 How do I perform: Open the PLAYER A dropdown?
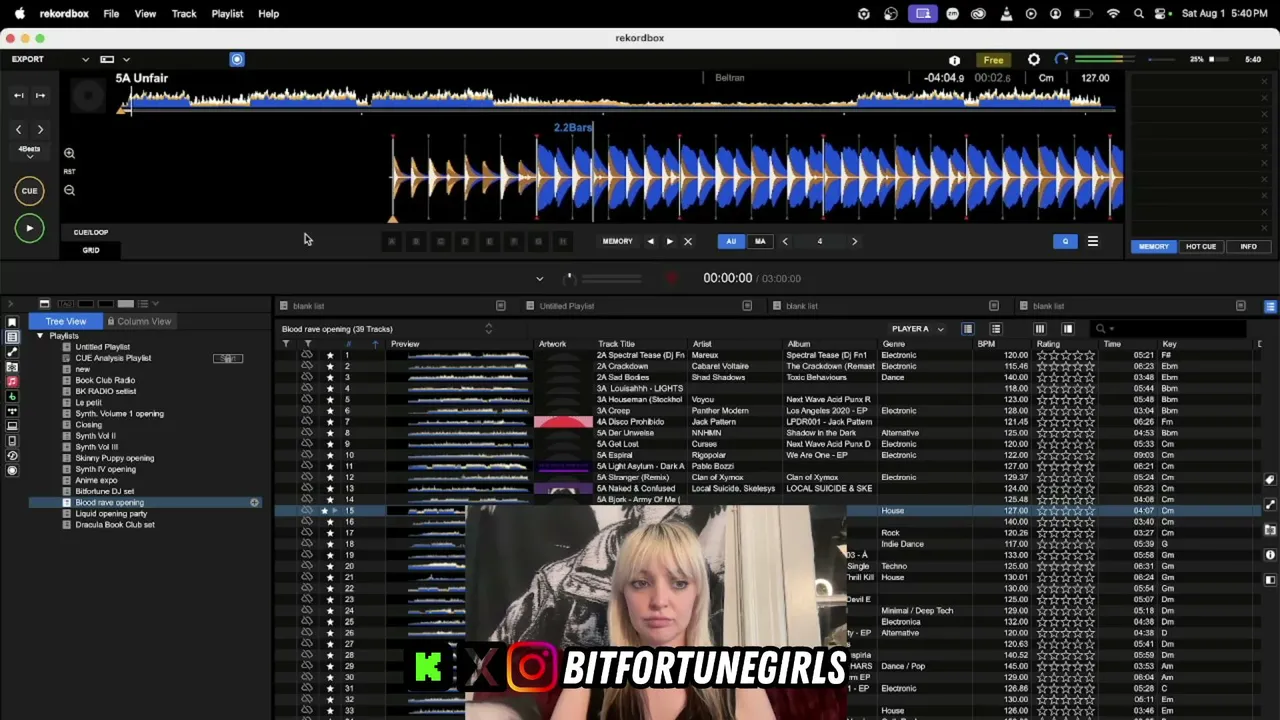coord(917,329)
